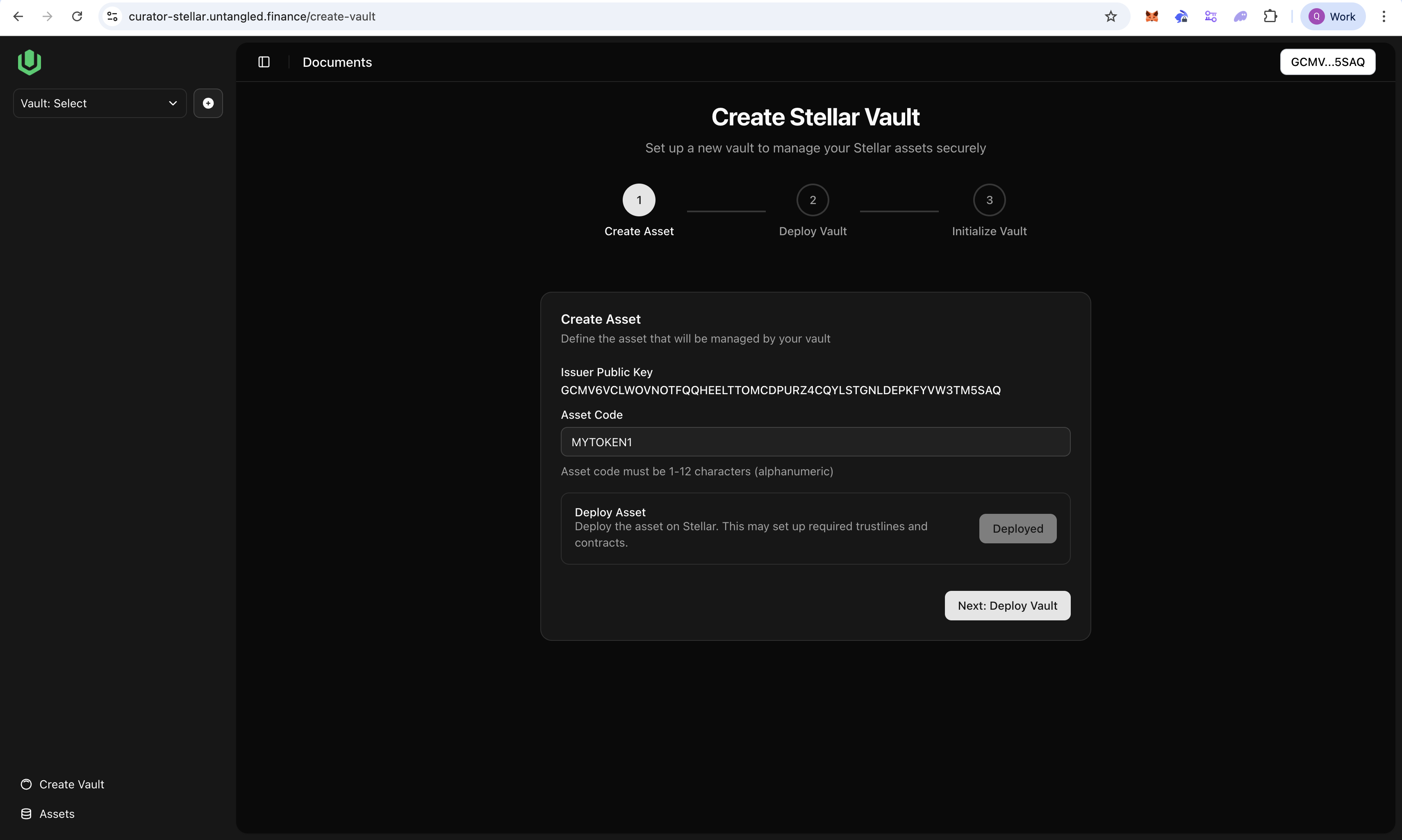Click the Issuer Public Key value

pyautogui.click(x=780, y=390)
